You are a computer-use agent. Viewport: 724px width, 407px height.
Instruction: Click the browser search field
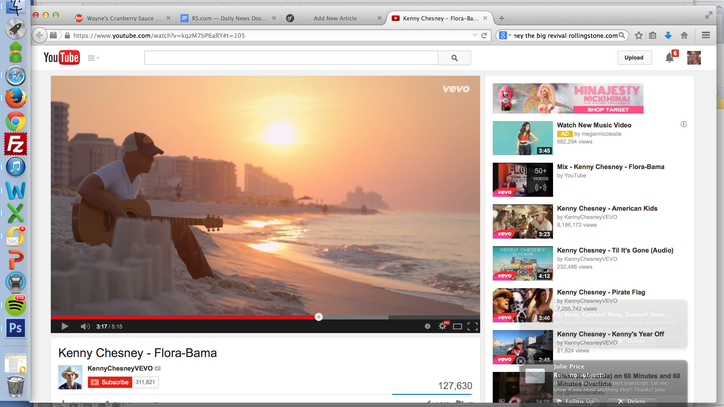(566, 36)
